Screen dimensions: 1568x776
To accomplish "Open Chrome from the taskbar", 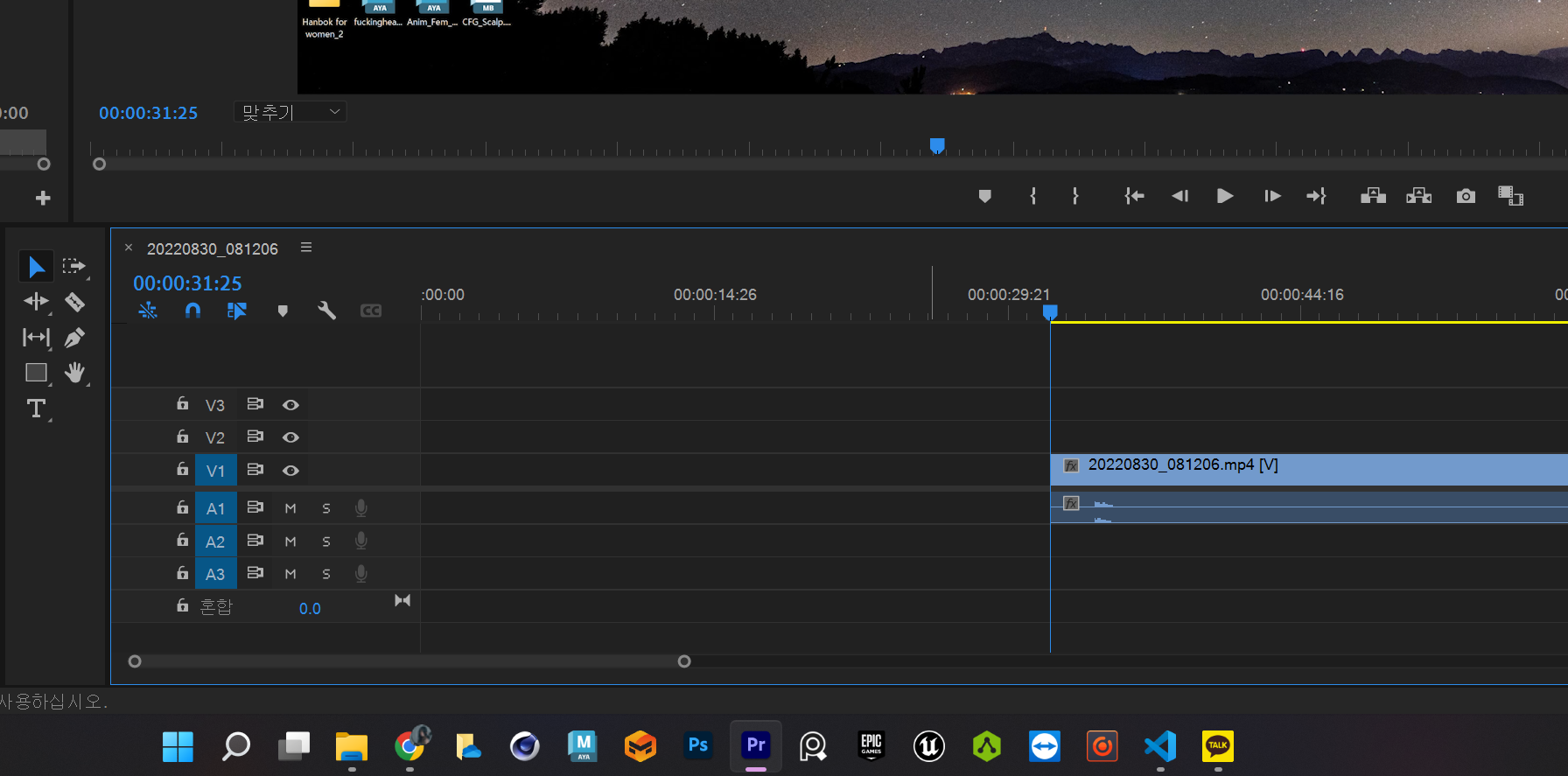I will pyautogui.click(x=409, y=746).
